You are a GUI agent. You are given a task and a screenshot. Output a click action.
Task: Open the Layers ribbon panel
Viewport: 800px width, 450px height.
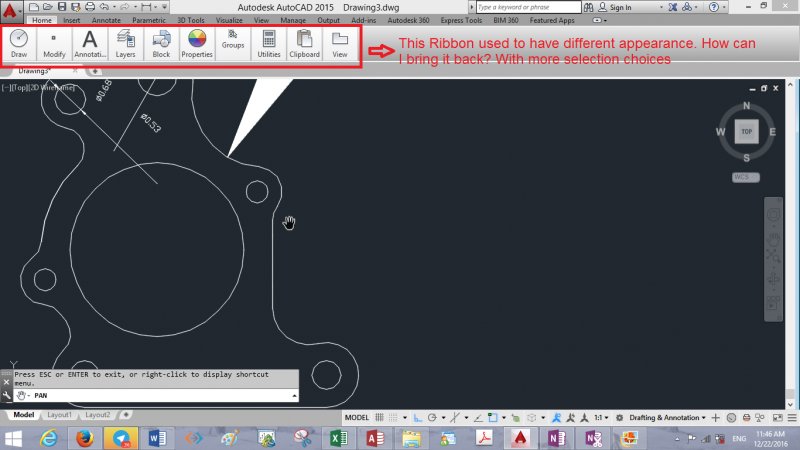tap(125, 43)
